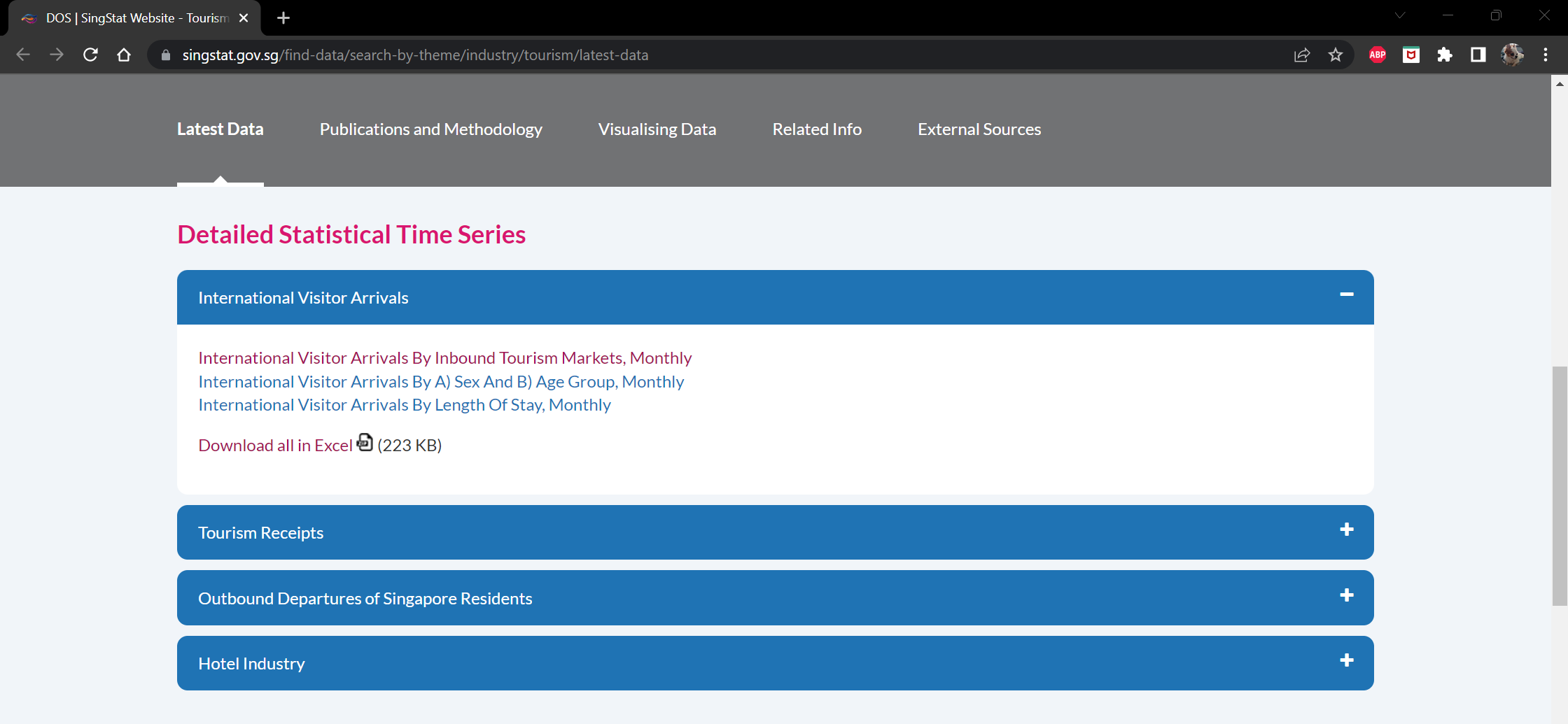
Task: Click the page vertical scrollbar thumb
Action: point(1559,485)
